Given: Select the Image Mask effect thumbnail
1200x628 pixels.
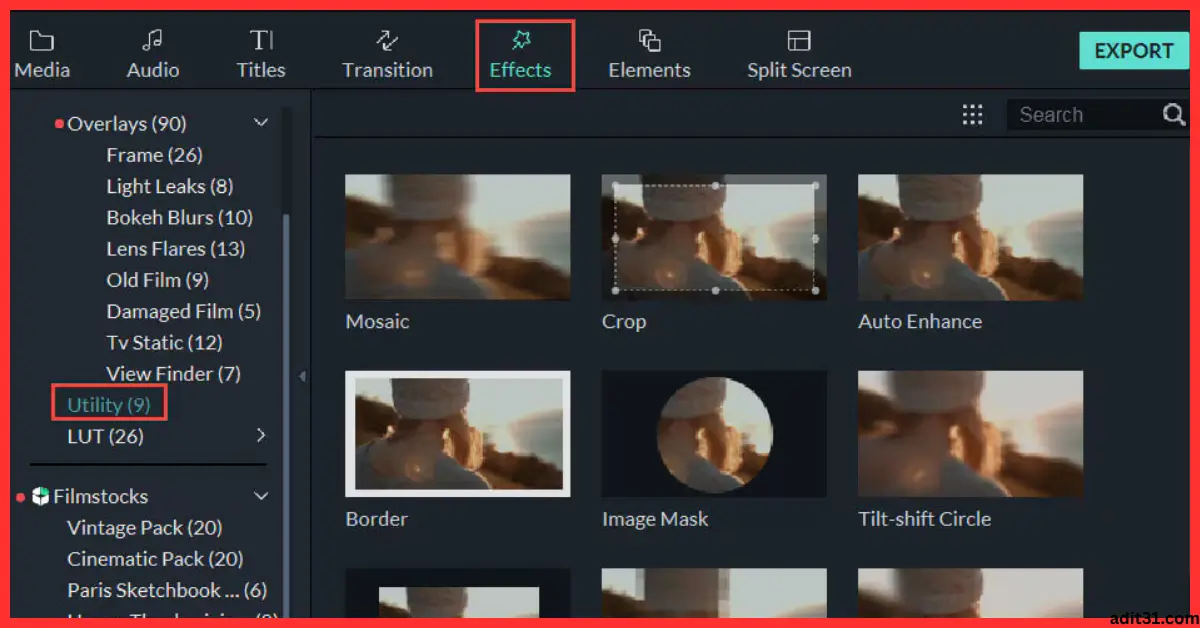Looking at the screenshot, I should (x=714, y=434).
